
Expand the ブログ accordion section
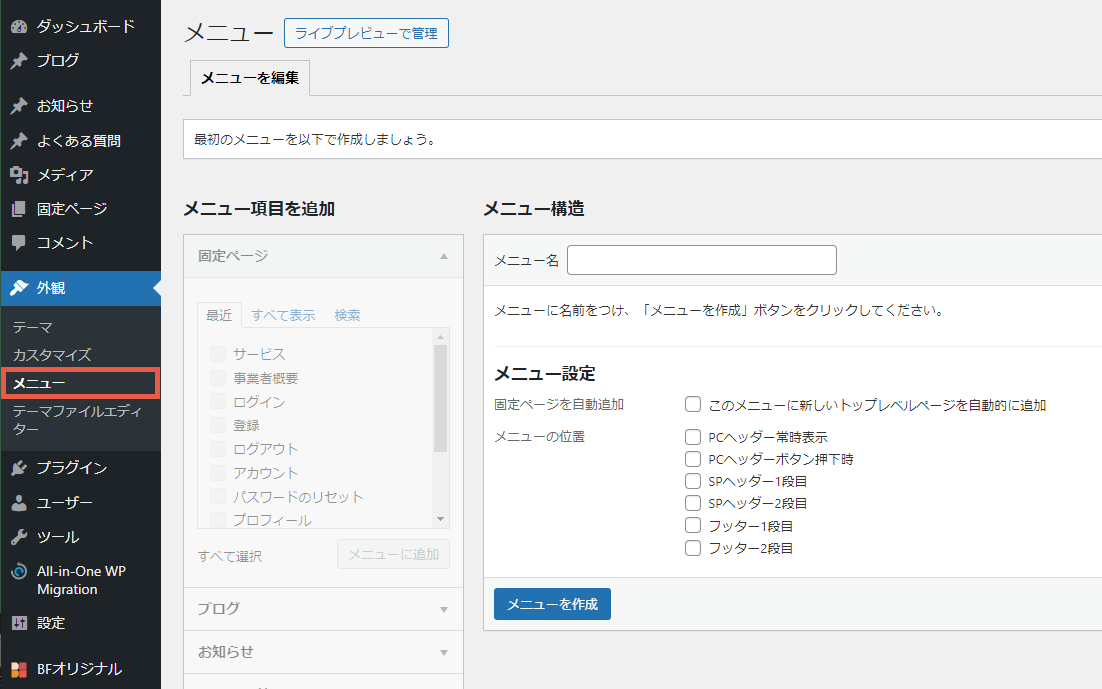[x=323, y=609]
